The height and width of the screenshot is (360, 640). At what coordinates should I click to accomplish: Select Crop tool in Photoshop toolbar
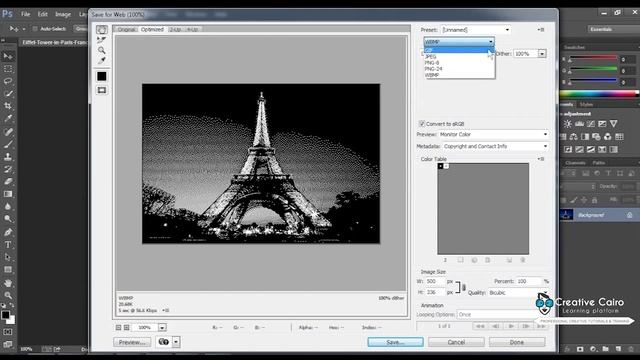[8, 106]
